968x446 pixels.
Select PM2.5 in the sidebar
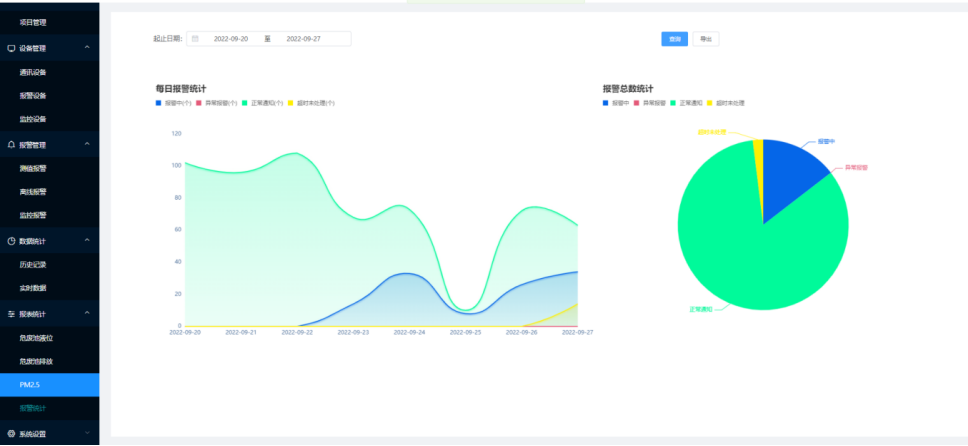[x=31, y=384]
